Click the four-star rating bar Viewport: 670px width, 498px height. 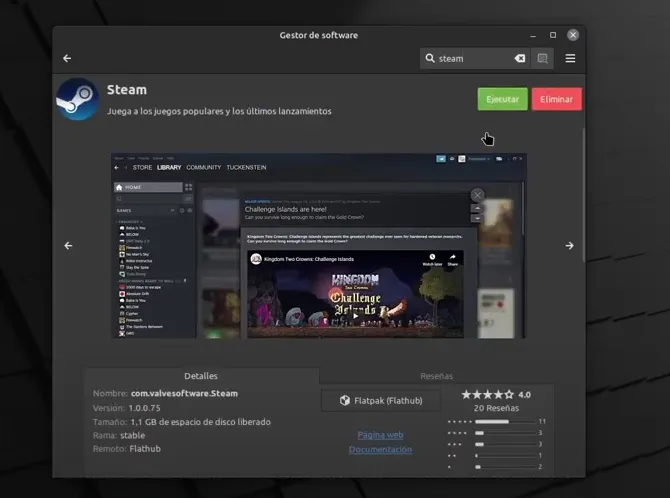coord(505,433)
